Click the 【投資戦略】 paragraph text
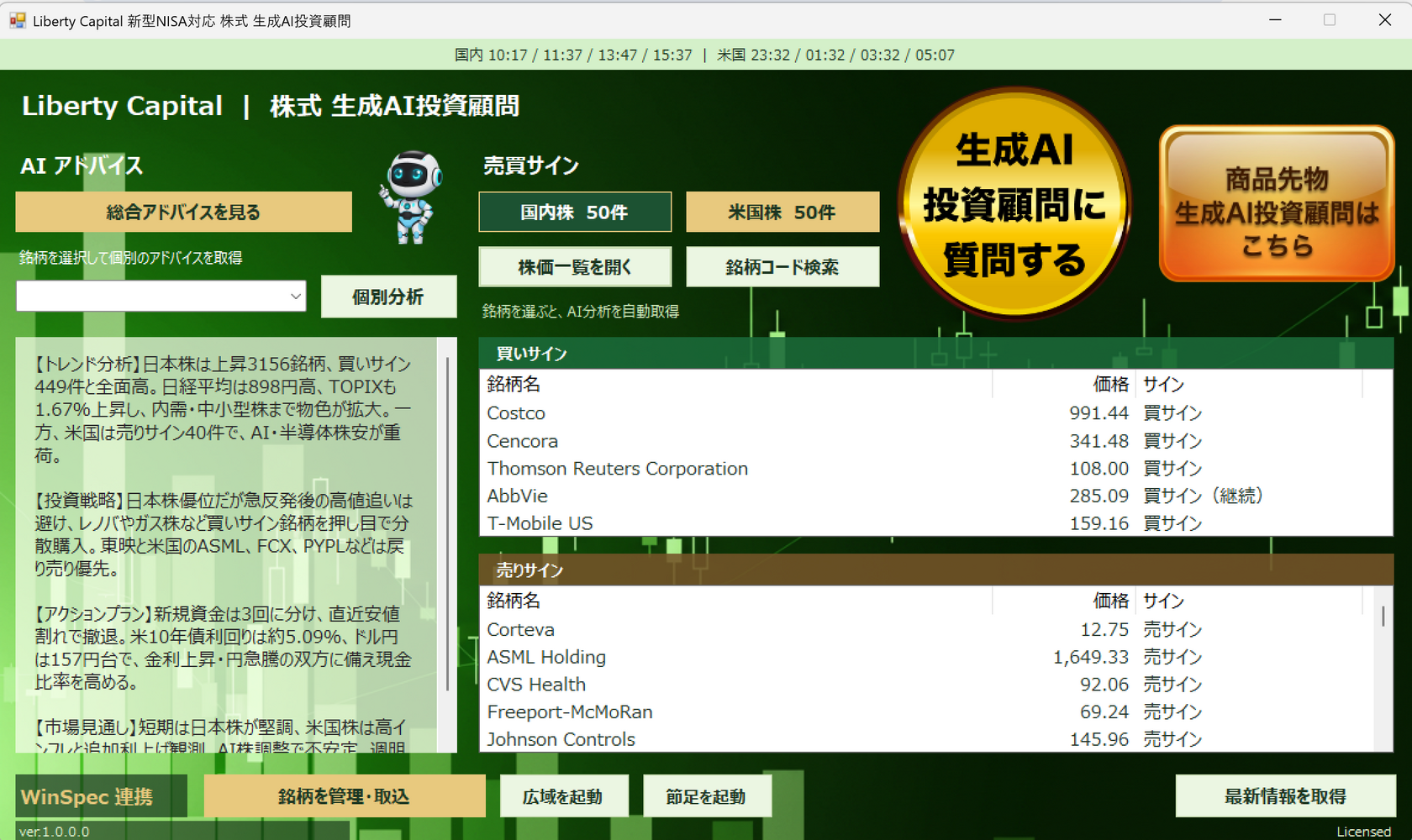Viewport: 1412px width, 840px height. click(x=224, y=534)
